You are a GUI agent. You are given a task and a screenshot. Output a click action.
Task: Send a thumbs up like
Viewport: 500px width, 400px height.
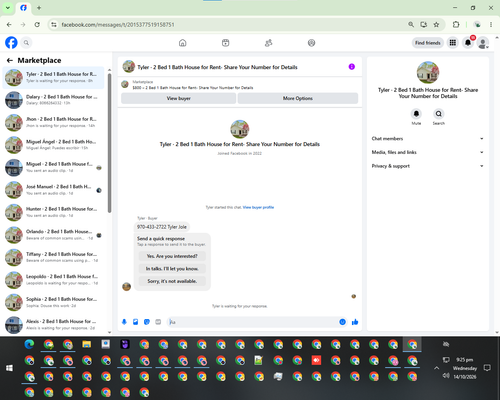[355, 322]
